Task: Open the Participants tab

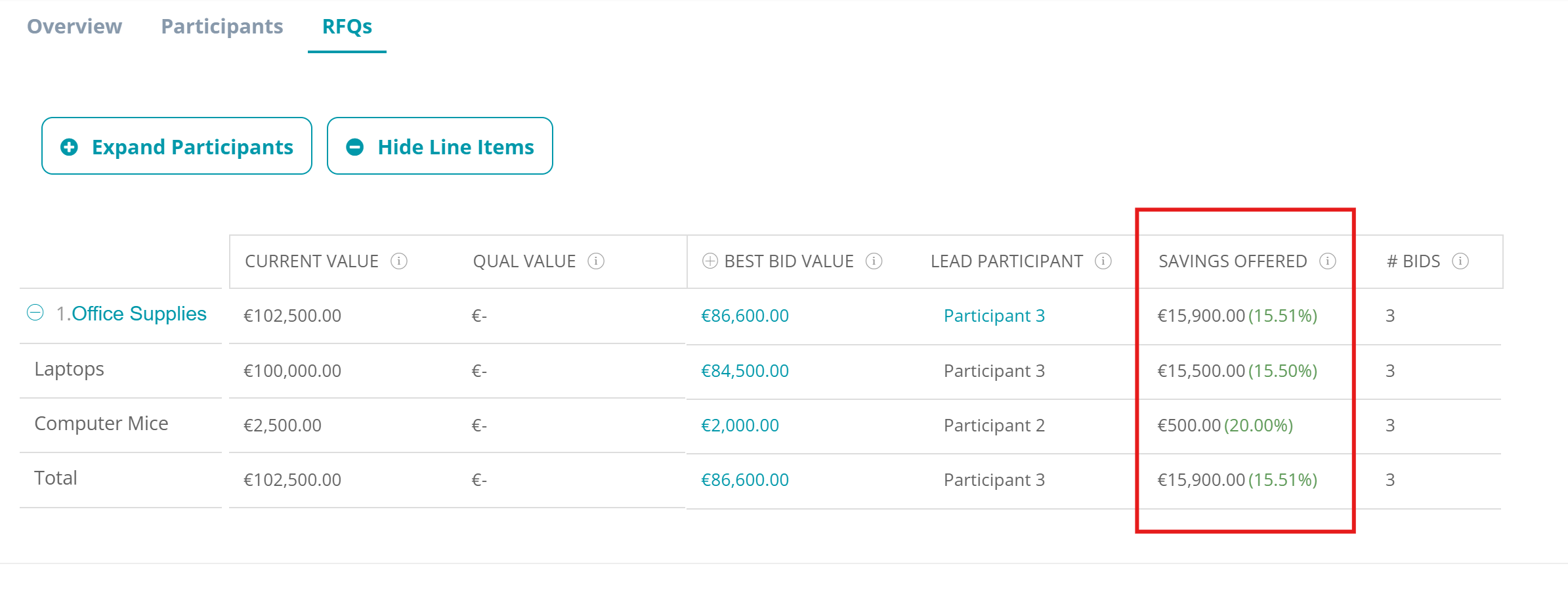Action: 222,26
